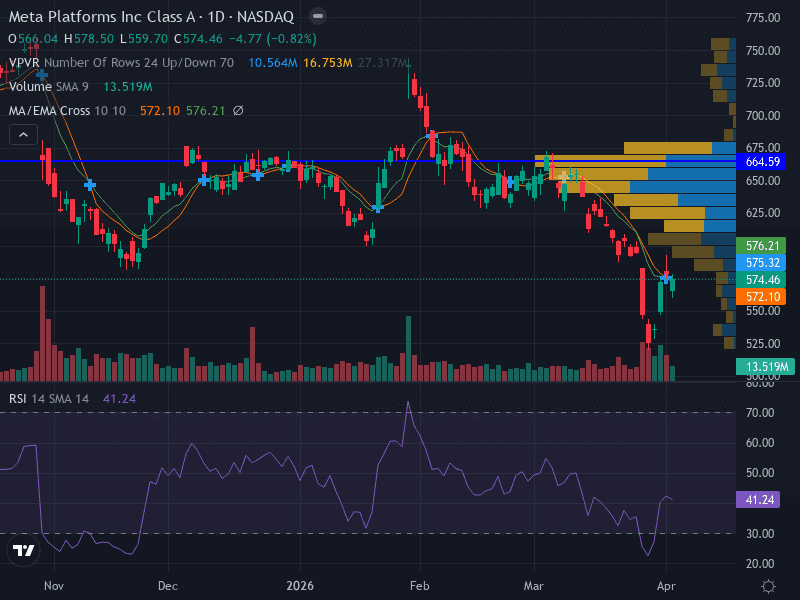This screenshot has width=800, height=600.
Task: Select the VPVR indicator legend
Action: tap(121, 63)
